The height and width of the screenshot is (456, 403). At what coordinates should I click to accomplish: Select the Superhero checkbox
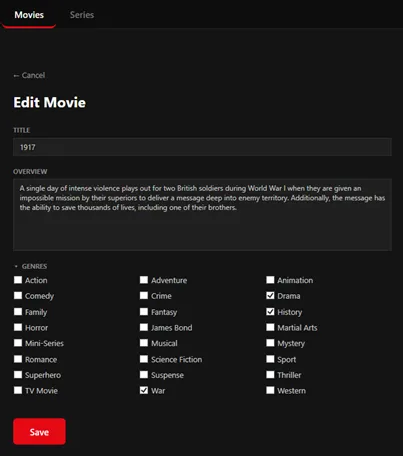pos(18,374)
